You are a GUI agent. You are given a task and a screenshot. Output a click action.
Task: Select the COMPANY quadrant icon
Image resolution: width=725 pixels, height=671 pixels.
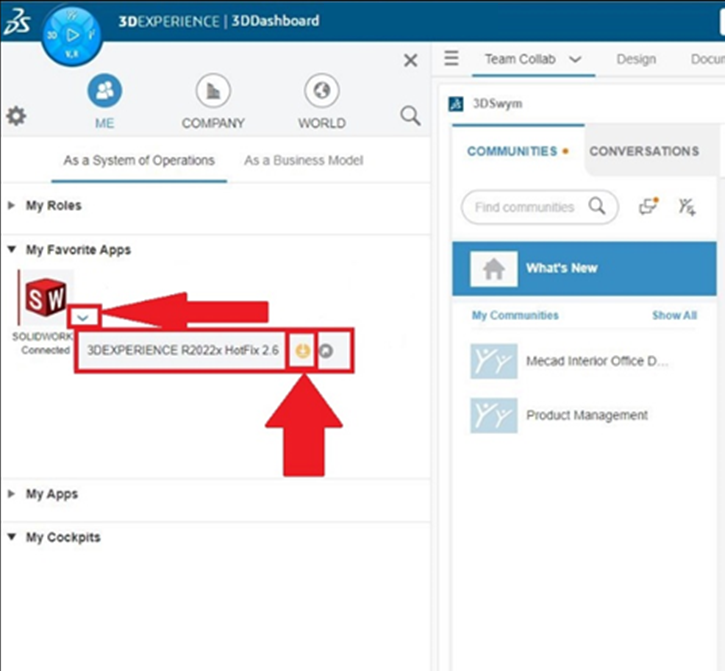(x=212, y=92)
